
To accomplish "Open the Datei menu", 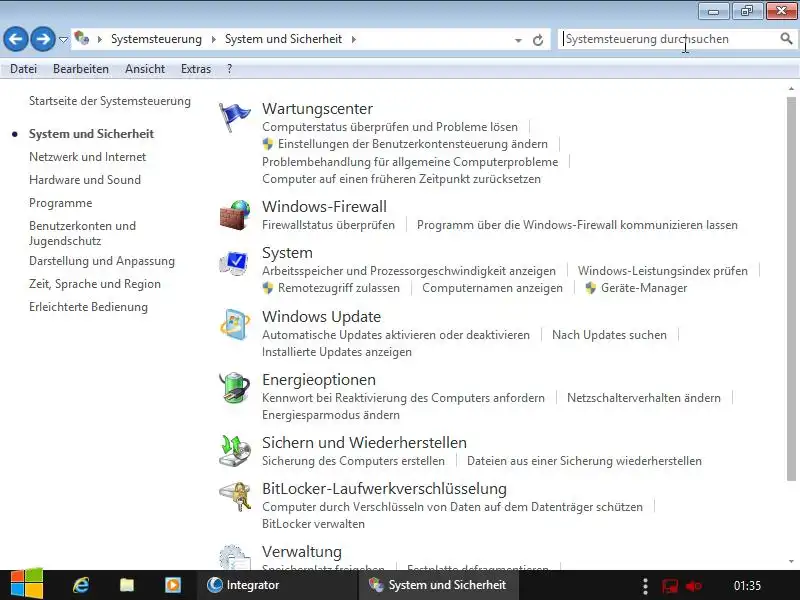I will [x=23, y=69].
